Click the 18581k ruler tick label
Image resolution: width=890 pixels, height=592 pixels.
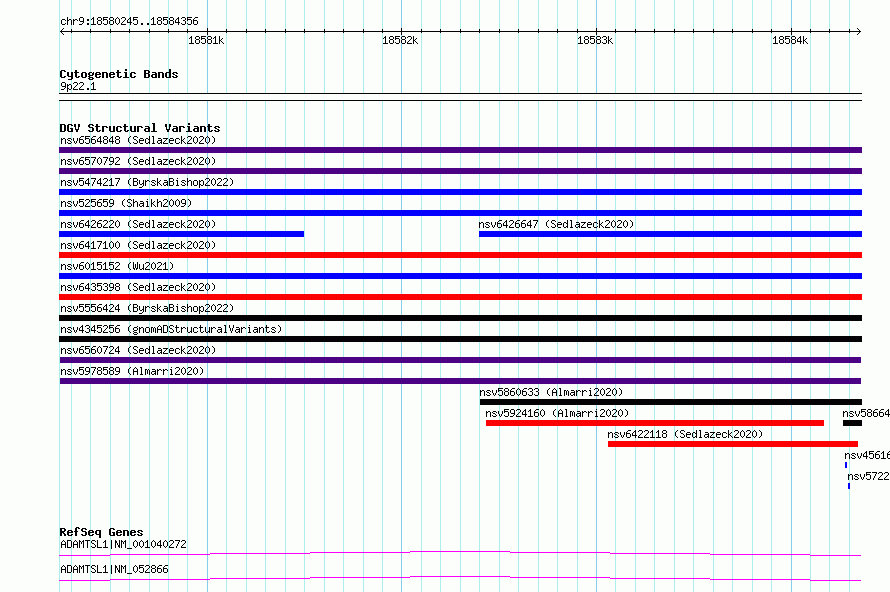click(x=206, y=40)
